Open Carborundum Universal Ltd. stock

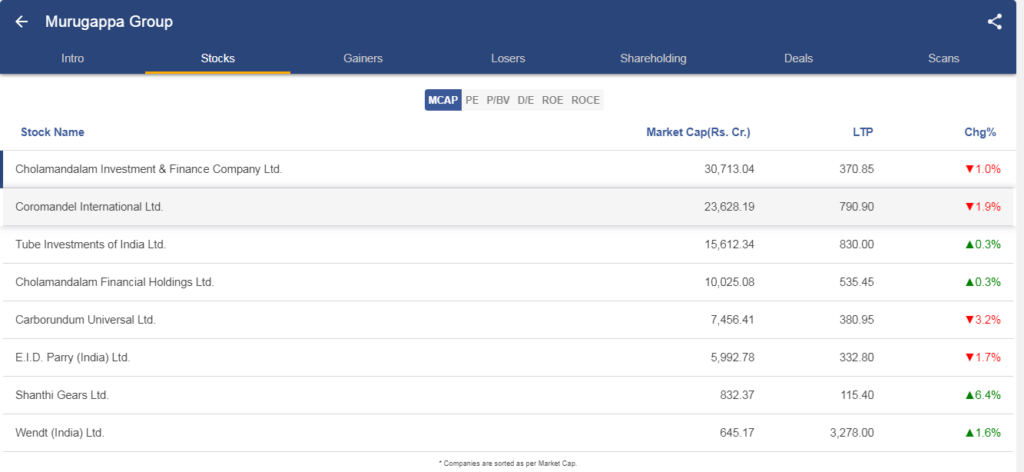click(x=86, y=320)
